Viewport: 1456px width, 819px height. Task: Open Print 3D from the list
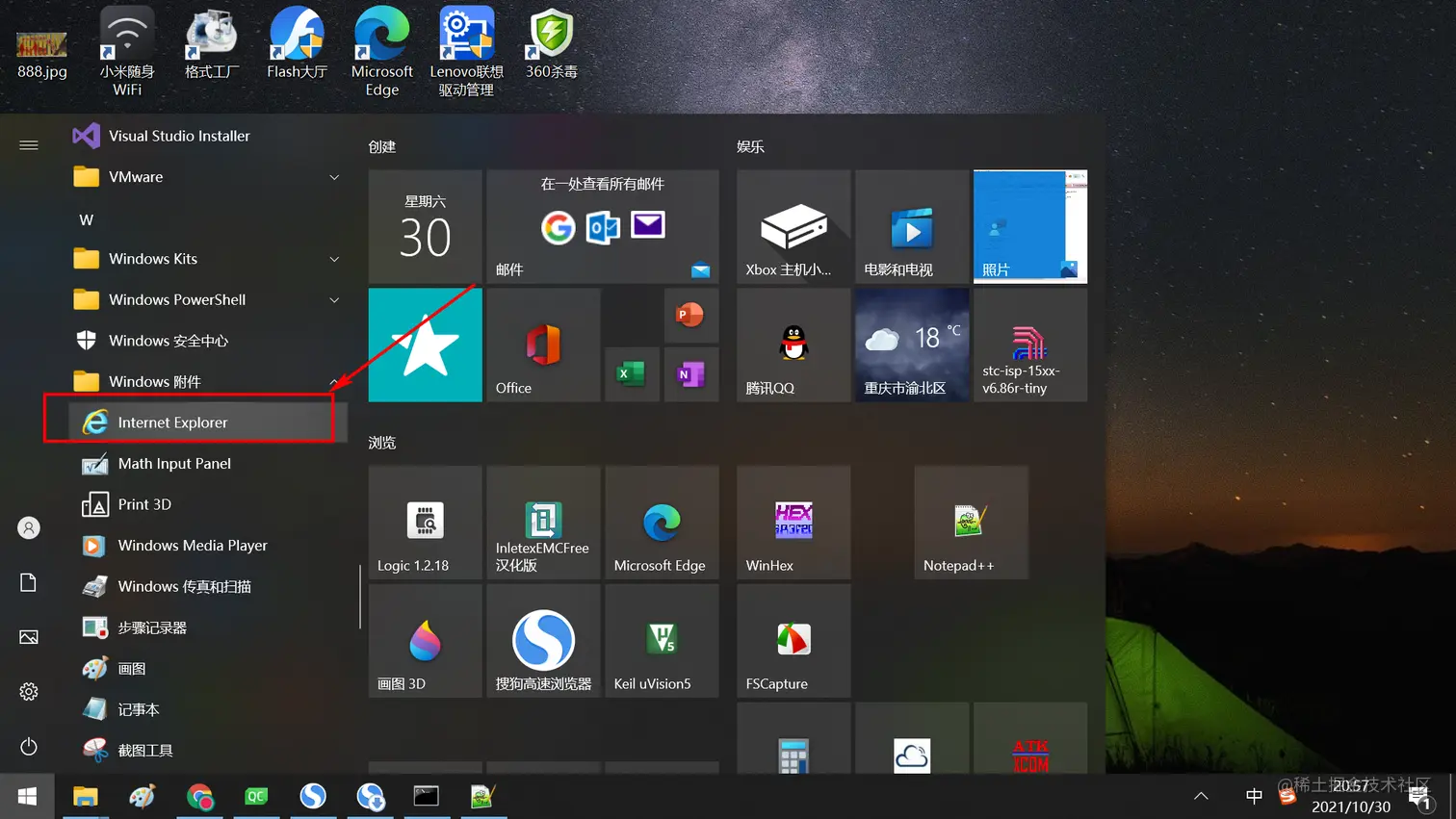(207, 504)
